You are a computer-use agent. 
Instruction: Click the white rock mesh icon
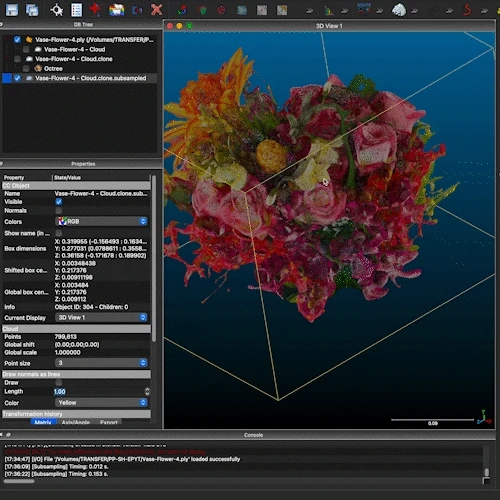click(399, 10)
